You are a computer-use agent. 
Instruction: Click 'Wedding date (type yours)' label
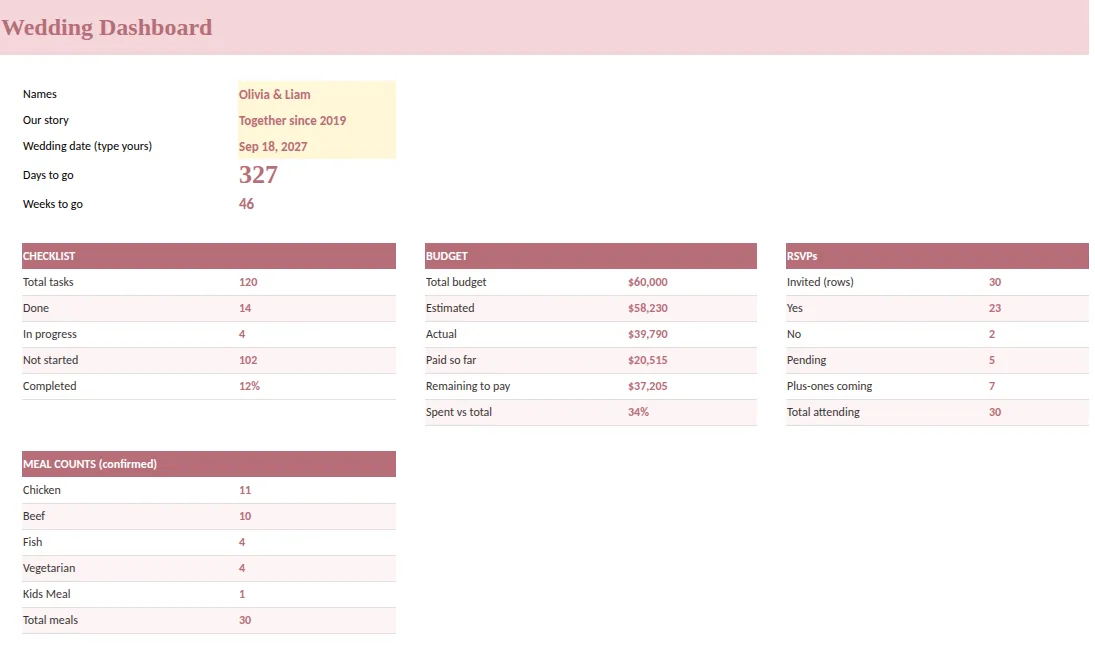tap(87, 146)
